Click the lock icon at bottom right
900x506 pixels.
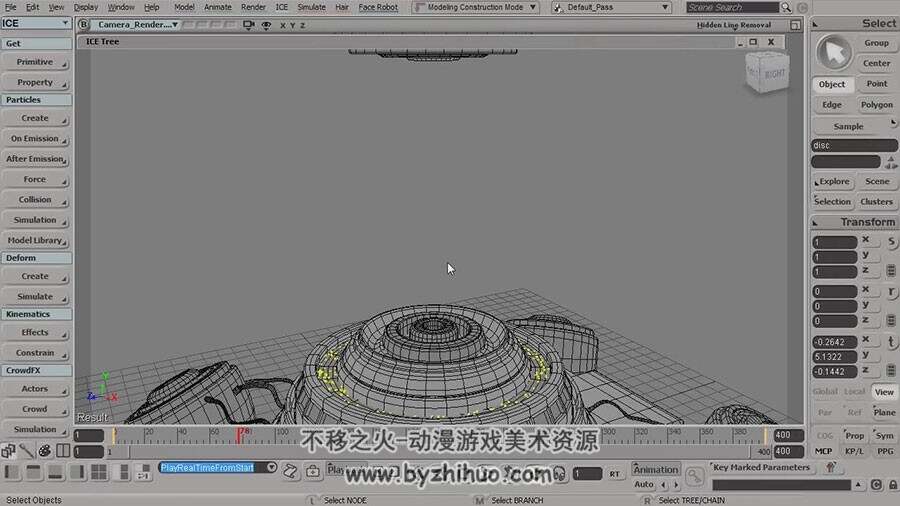pos(893,485)
